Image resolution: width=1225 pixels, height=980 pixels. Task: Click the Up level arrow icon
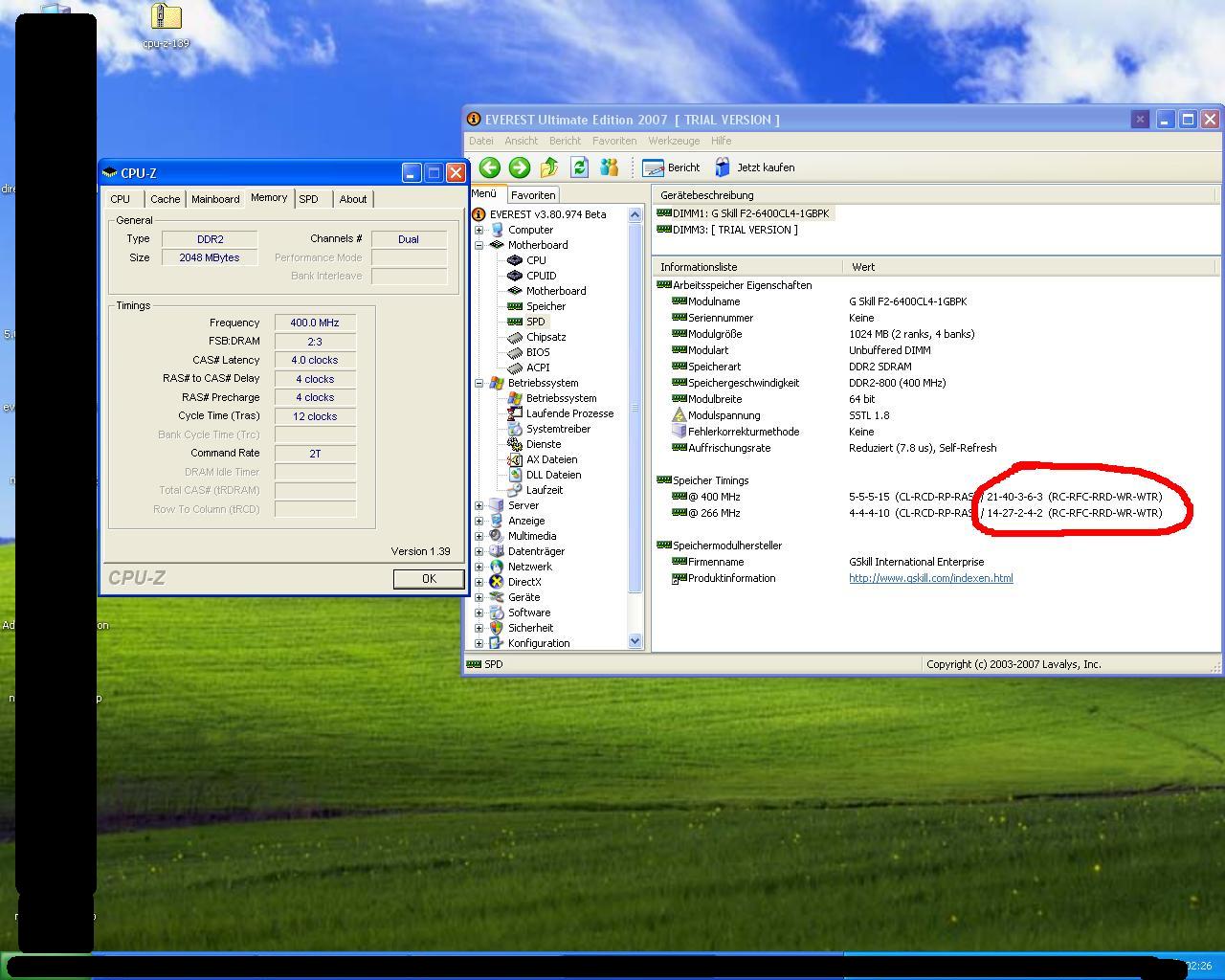pos(549,167)
